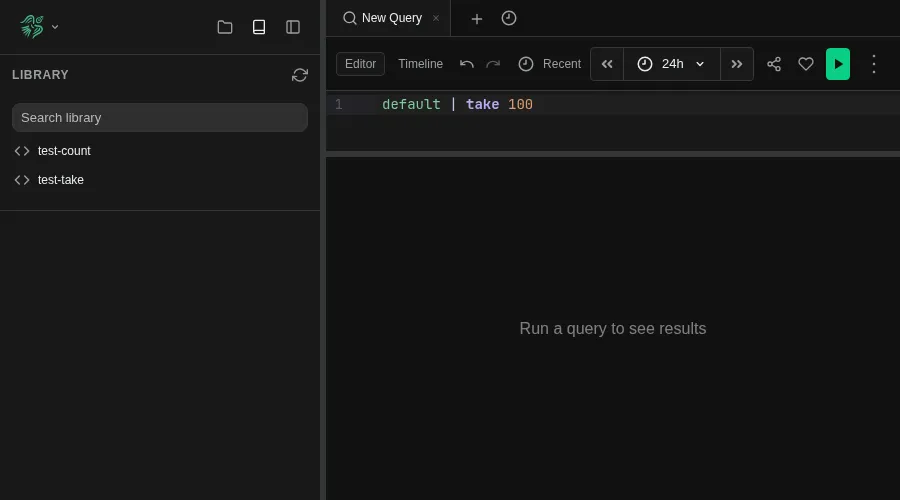This screenshot has width=900, height=500.
Task: Open query history clock icon in tab bar
Action: (509, 18)
